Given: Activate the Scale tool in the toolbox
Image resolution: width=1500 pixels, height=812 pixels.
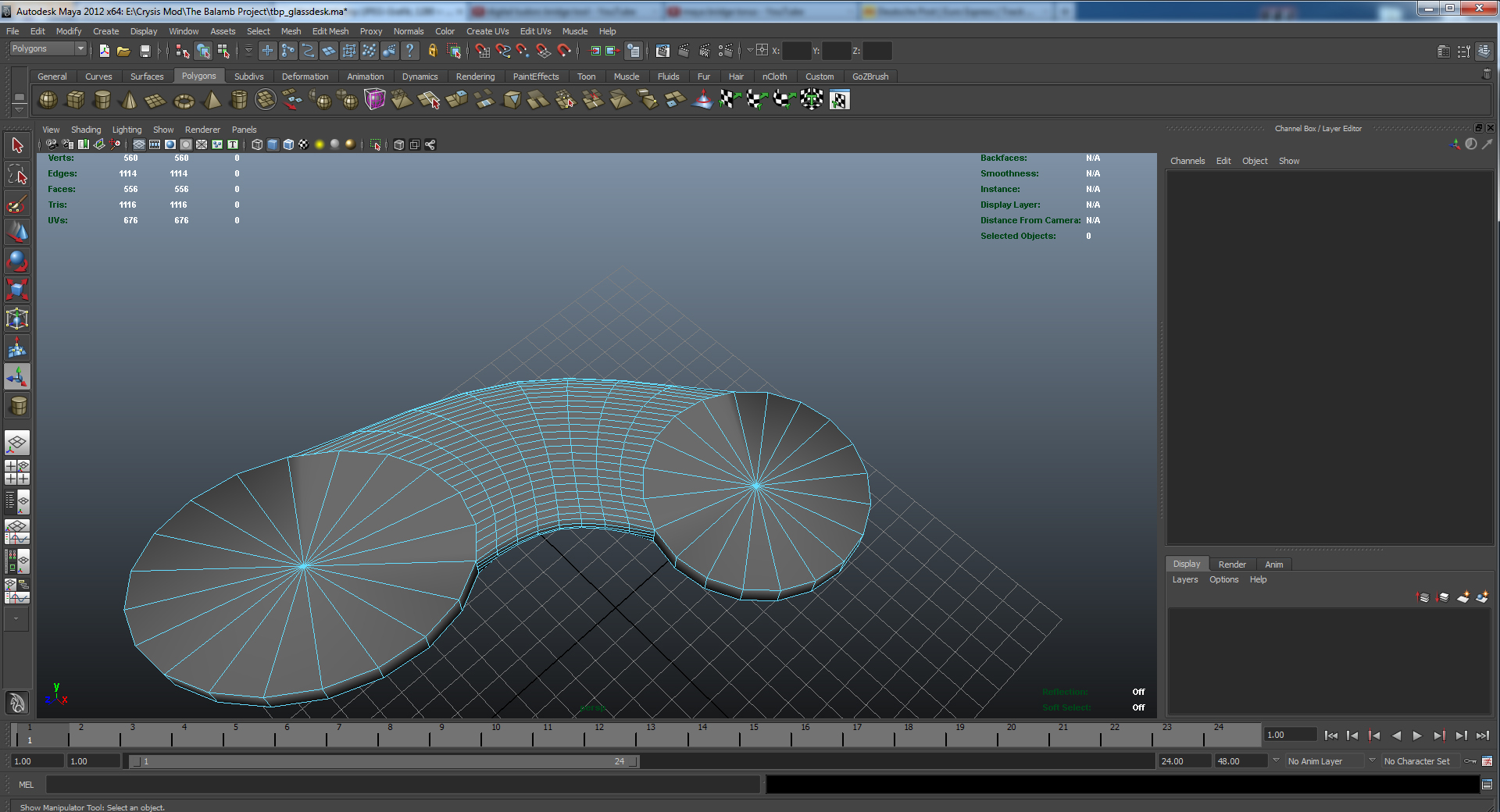Looking at the screenshot, I should point(17,290).
